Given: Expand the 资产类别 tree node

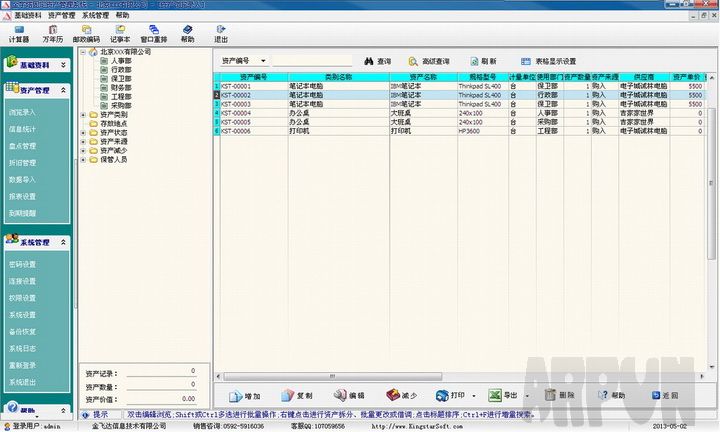Looking at the screenshot, I should (x=83, y=115).
